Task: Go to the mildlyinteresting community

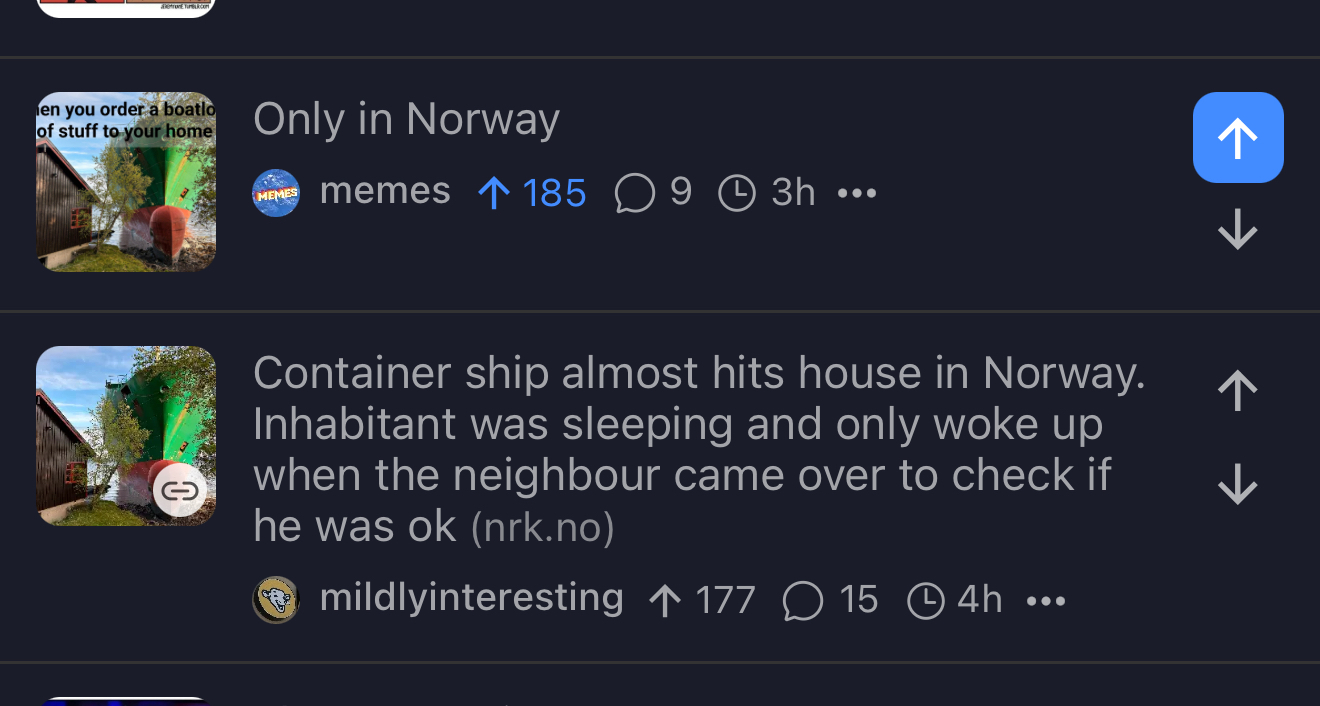Action: pos(472,598)
